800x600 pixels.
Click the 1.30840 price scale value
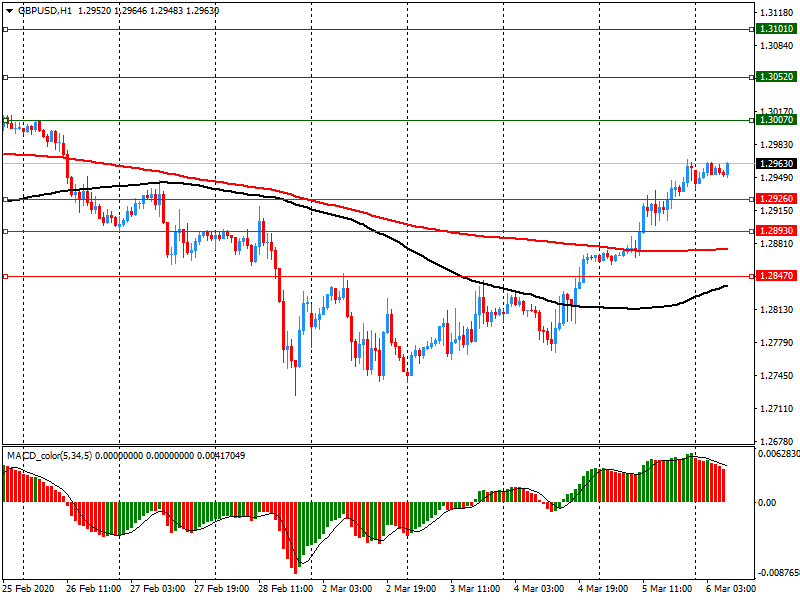777,45
